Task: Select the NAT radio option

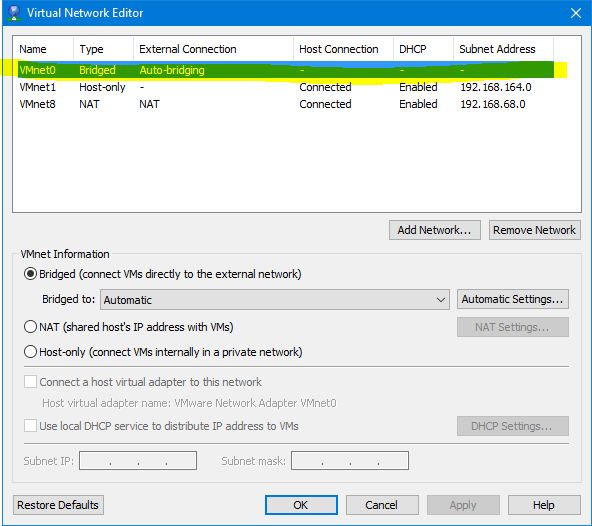Action: (x=30, y=327)
